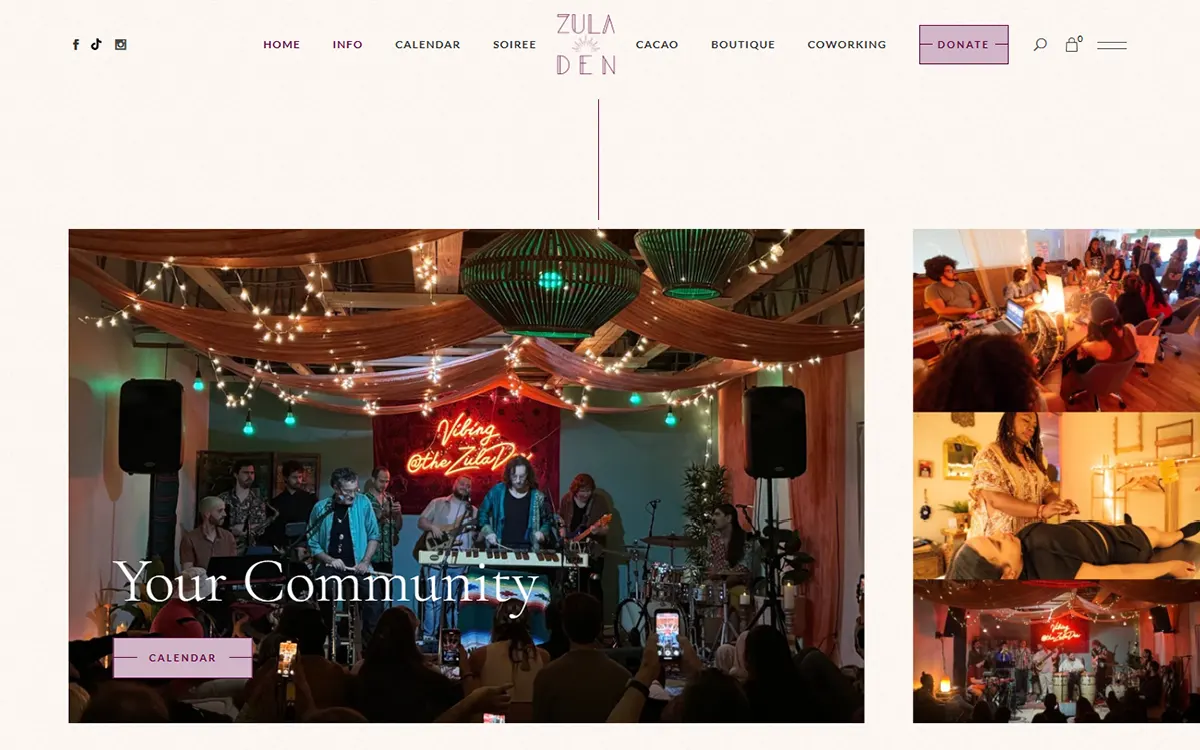Open the Facebook social icon
This screenshot has width=1200, height=750.
(76, 45)
